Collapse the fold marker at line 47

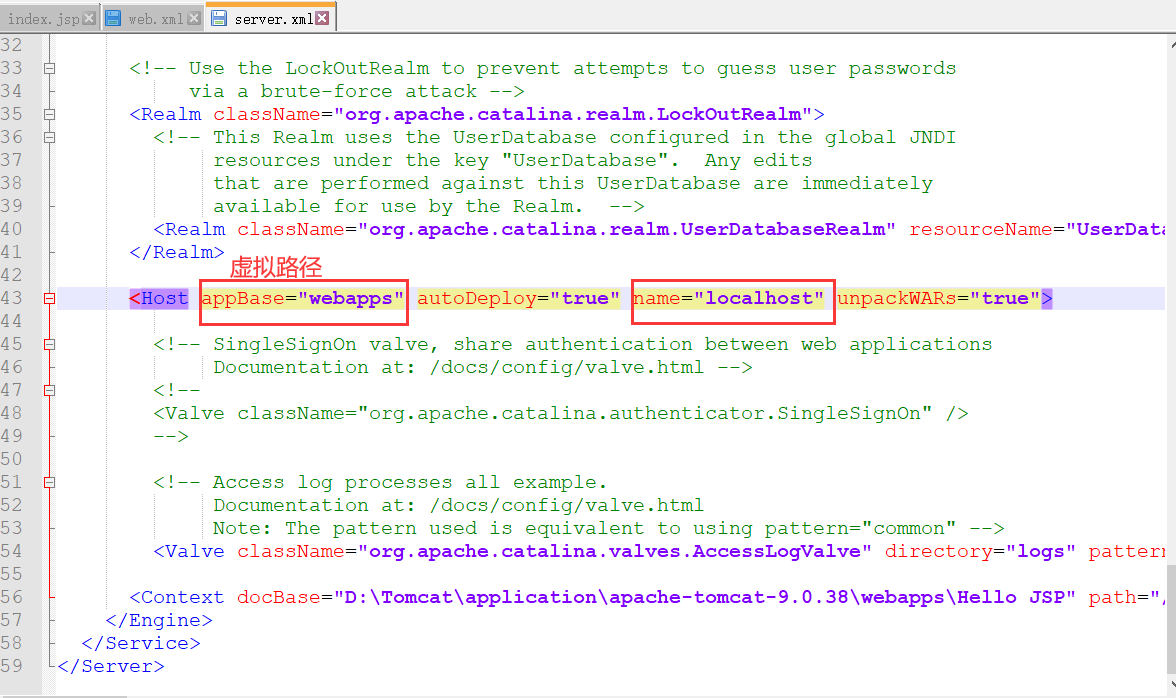coord(49,389)
